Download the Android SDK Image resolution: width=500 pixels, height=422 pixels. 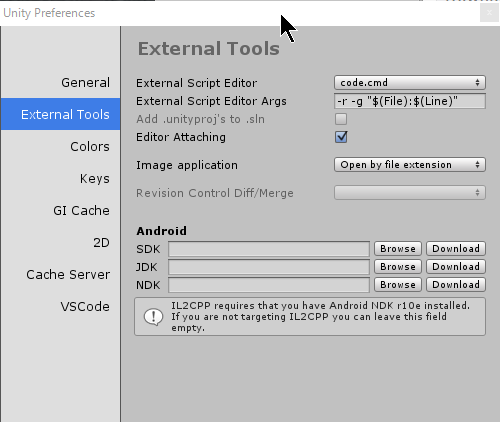coord(456,249)
